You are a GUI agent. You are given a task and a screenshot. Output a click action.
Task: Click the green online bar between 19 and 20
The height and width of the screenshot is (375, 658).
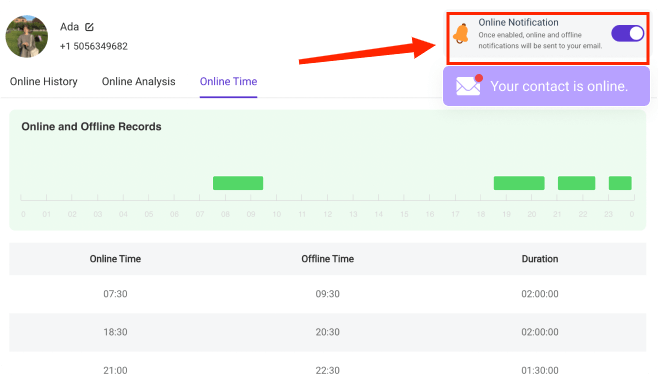pyautogui.click(x=519, y=183)
